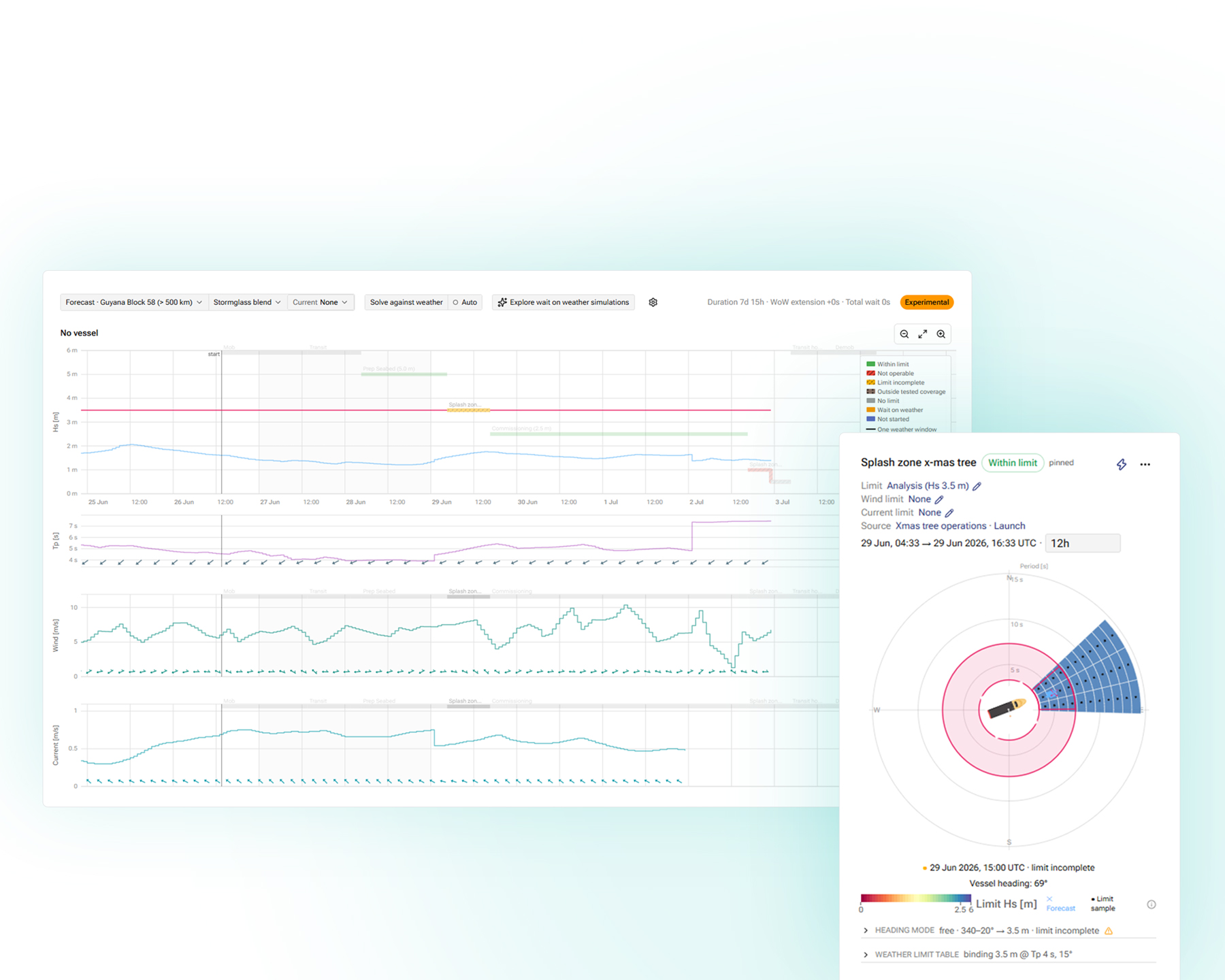Fit the chart to full extent
The height and width of the screenshot is (980, 1225).
coord(923,334)
